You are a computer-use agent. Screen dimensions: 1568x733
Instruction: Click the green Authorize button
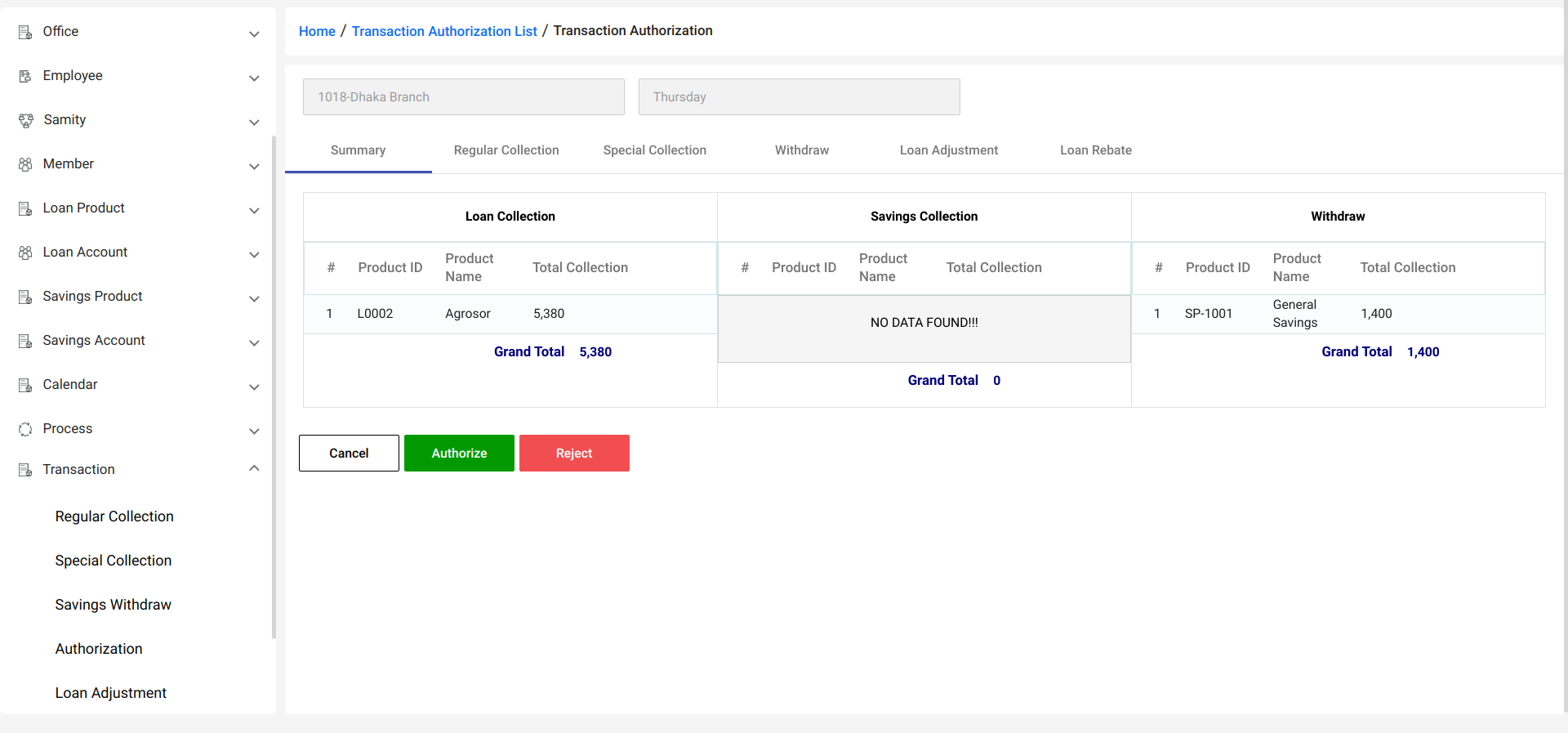click(x=459, y=453)
